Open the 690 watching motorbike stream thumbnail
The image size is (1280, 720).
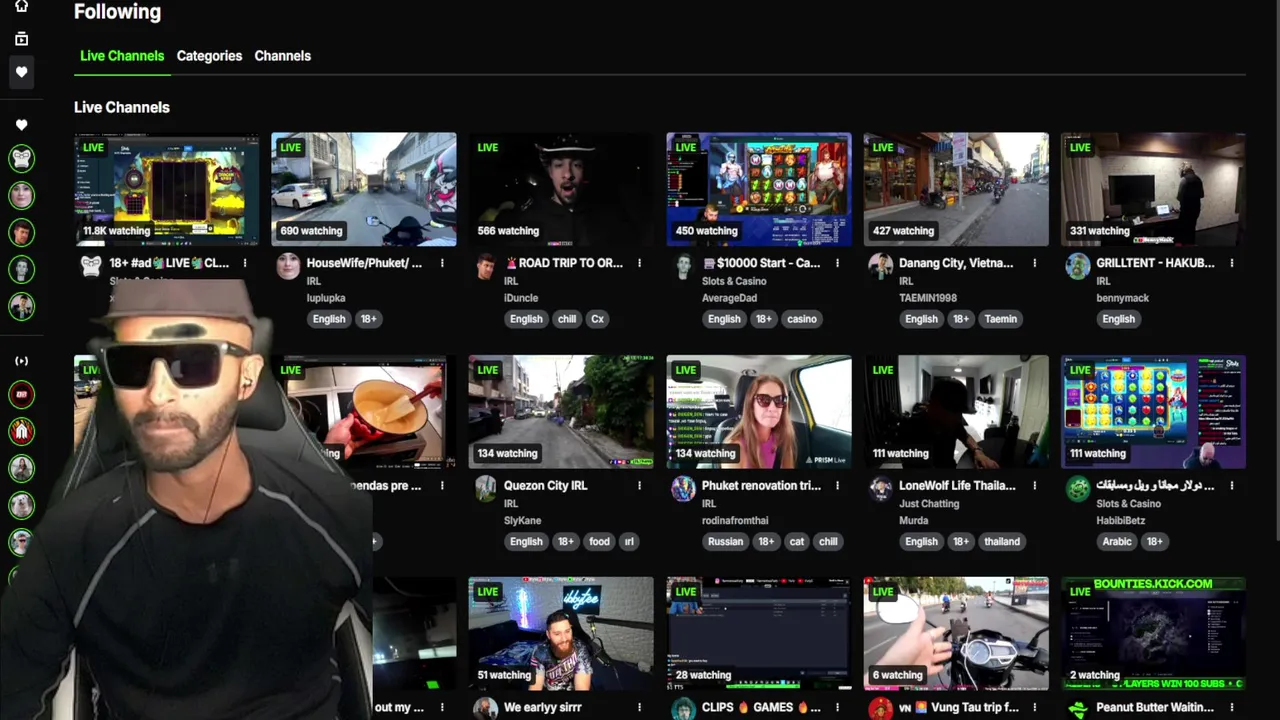[x=364, y=189]
